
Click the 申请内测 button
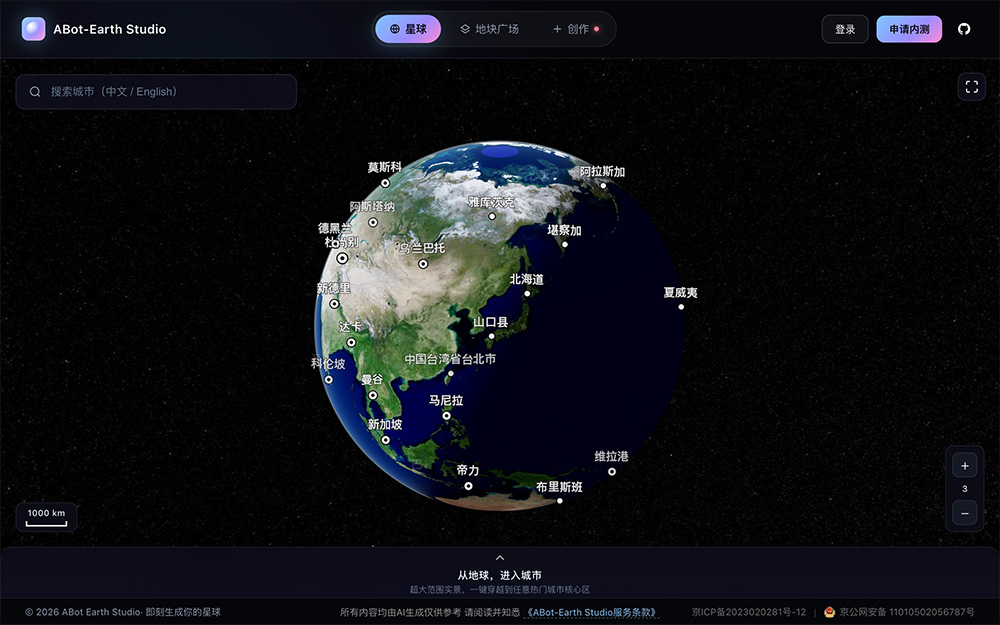point(909,29)
